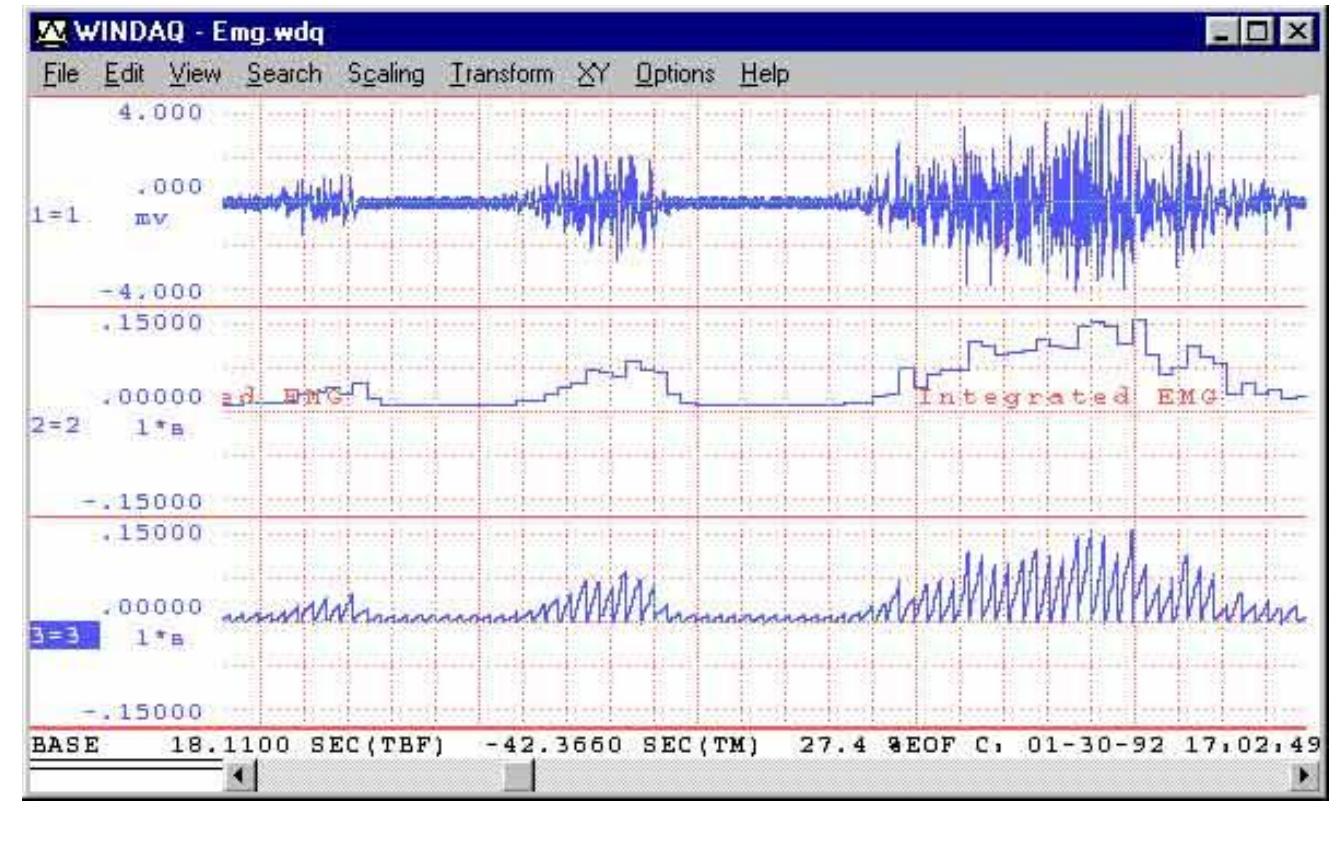
Task: Click the 'Integrated EMG' annotation text
Action: [1068, 396]
